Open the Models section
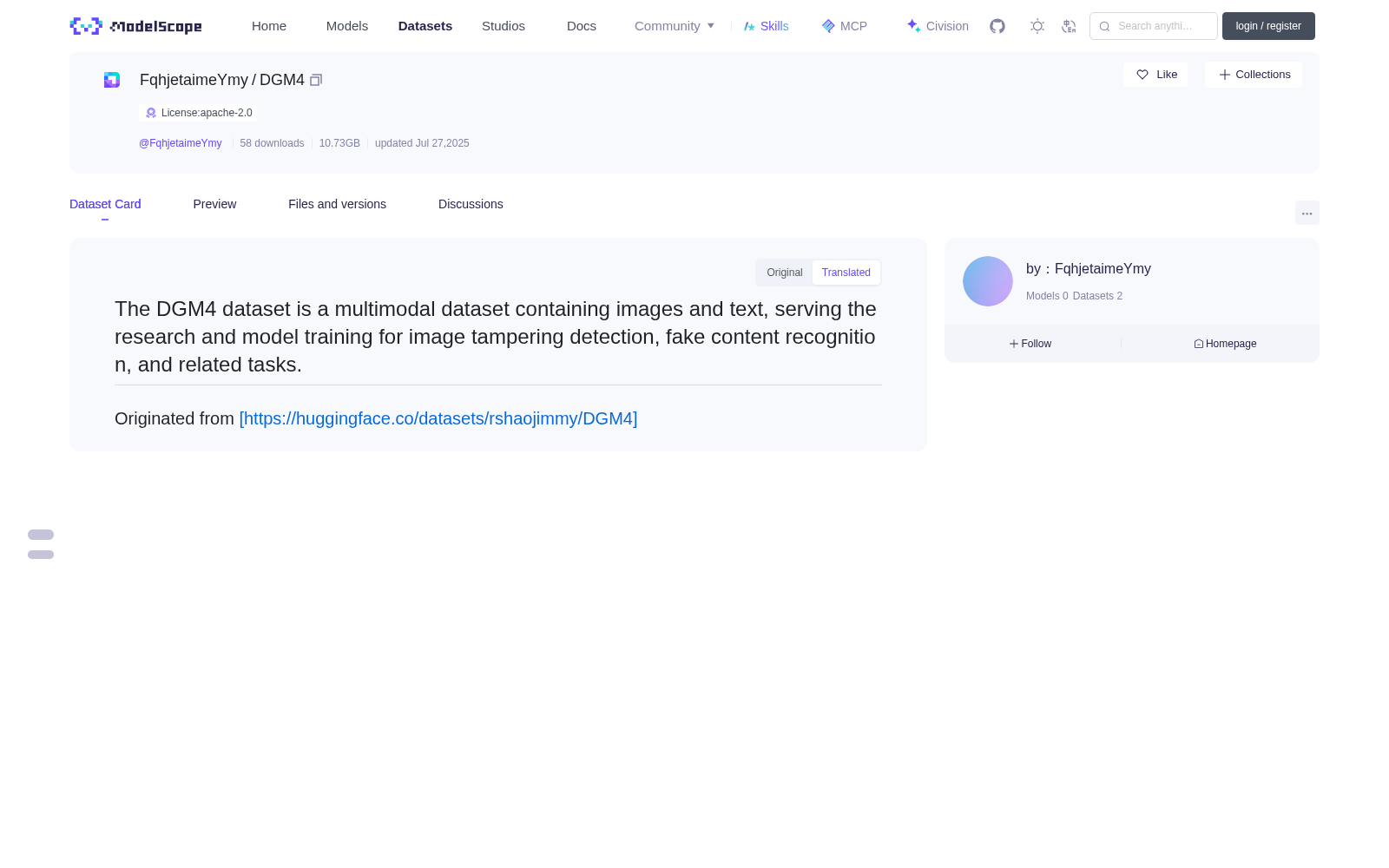 pyautogui.click(x=347, y=26)
